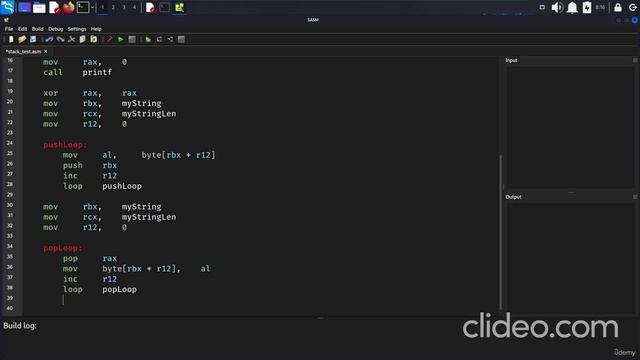Open the panel text editor launcher beside Firefox
The image size is (640, 360).
click(54, 7)
